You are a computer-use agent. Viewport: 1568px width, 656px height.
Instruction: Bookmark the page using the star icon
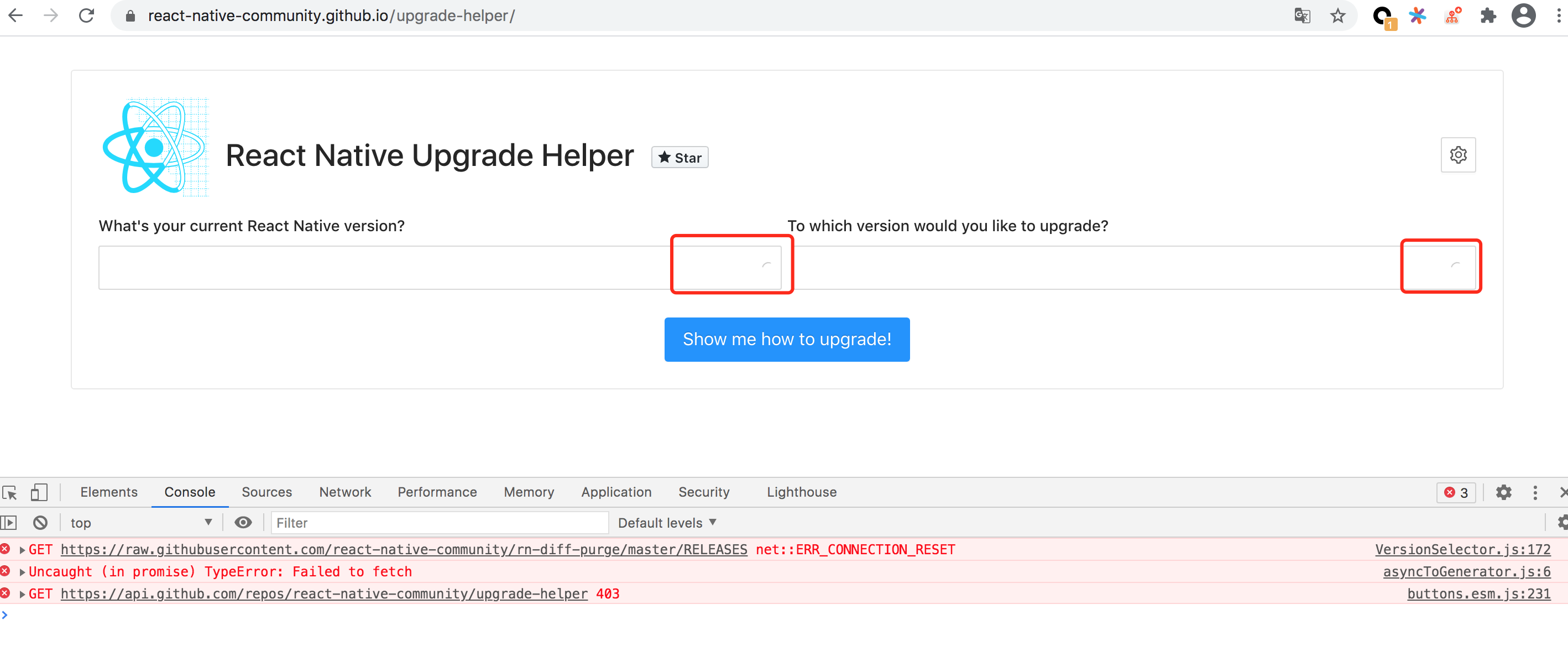(1337, 15)
